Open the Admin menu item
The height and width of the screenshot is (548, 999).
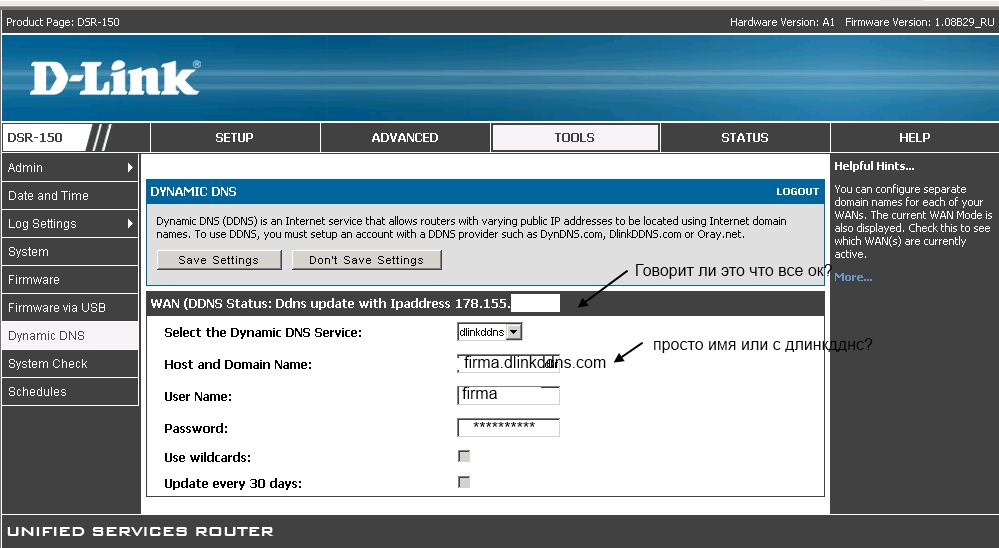(x=70, y=168)
